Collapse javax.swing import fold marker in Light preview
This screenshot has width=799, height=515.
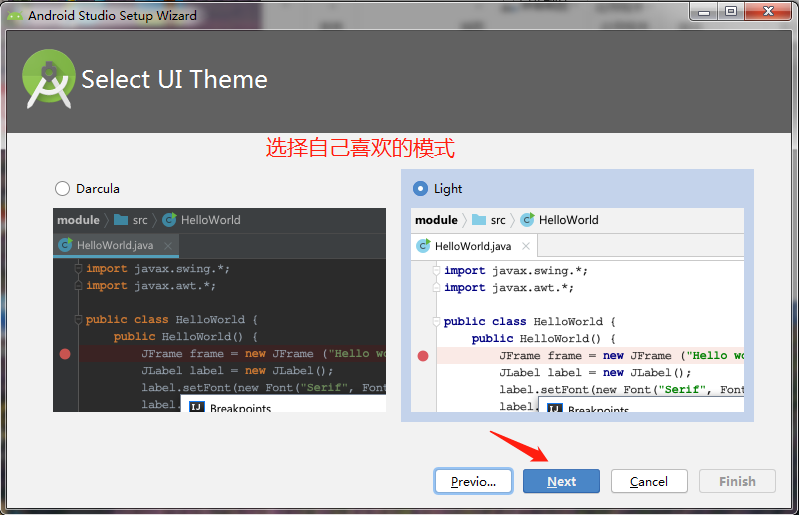[x=436, y=270]
